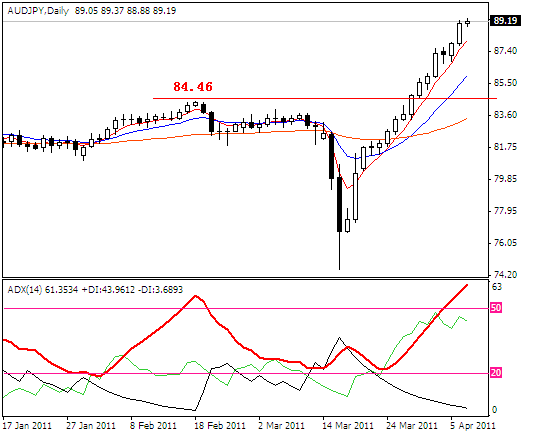The width and height of the screenshot is (534, 435).
Task: Select the thick red ADX line peak near 18 Feb
Action: (x=195, y=296)
